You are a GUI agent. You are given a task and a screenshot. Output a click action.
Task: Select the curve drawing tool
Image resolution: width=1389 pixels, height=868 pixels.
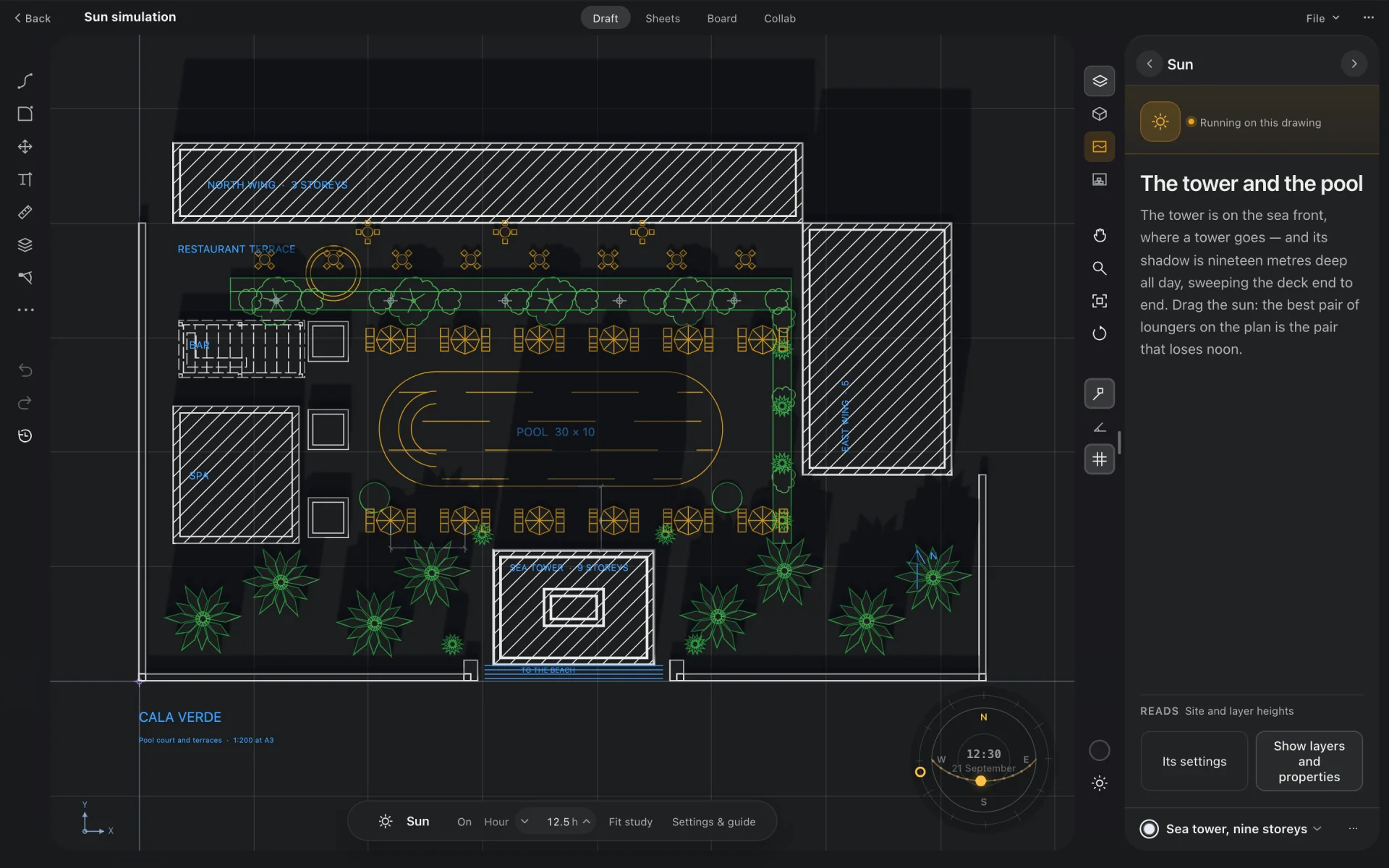[25, 80]
